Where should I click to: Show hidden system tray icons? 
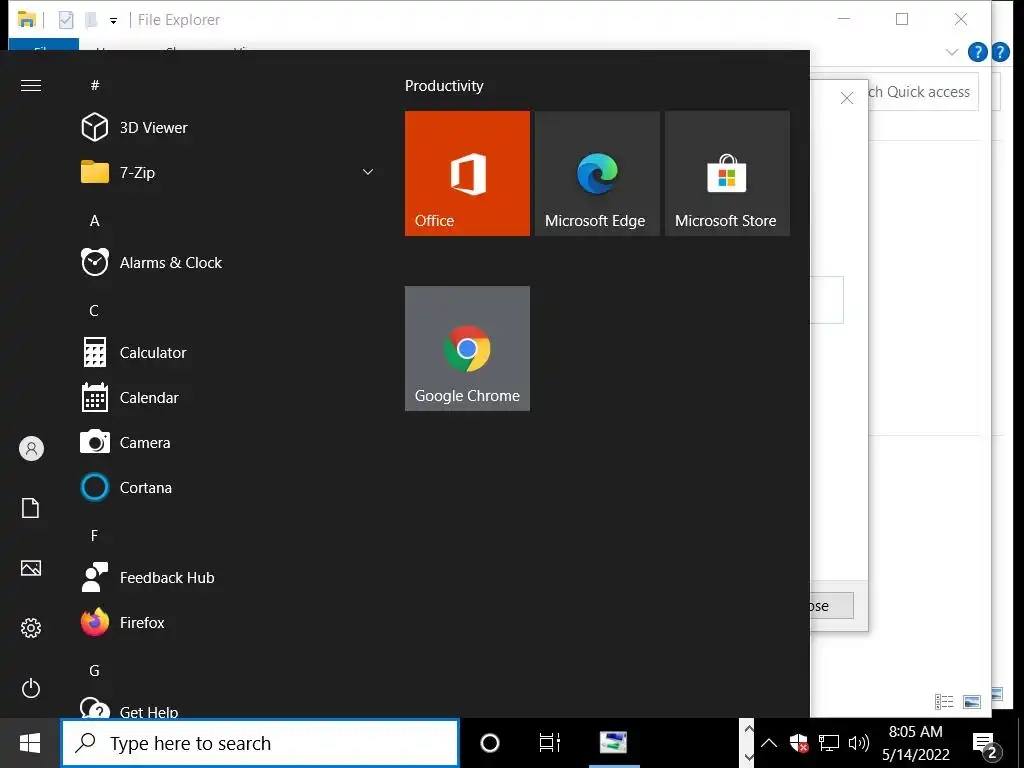769,743
